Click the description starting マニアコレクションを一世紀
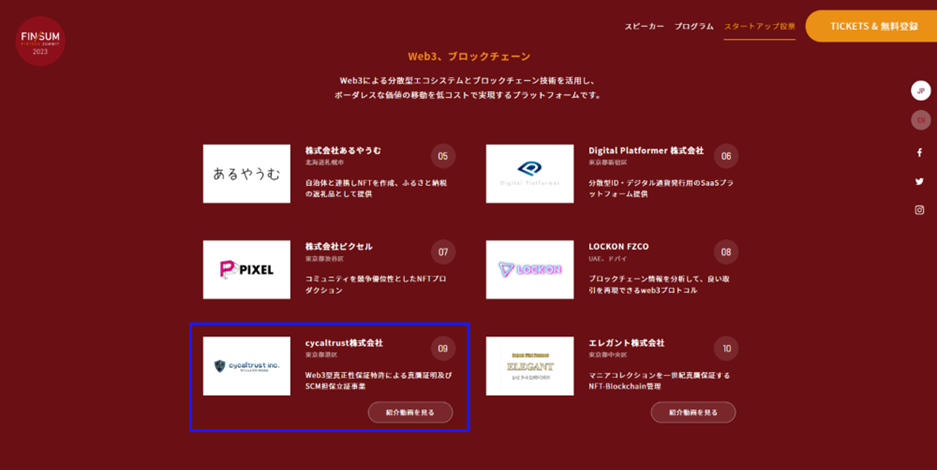The height and width of the screenshot is (470, 937). tap(659, 380)
